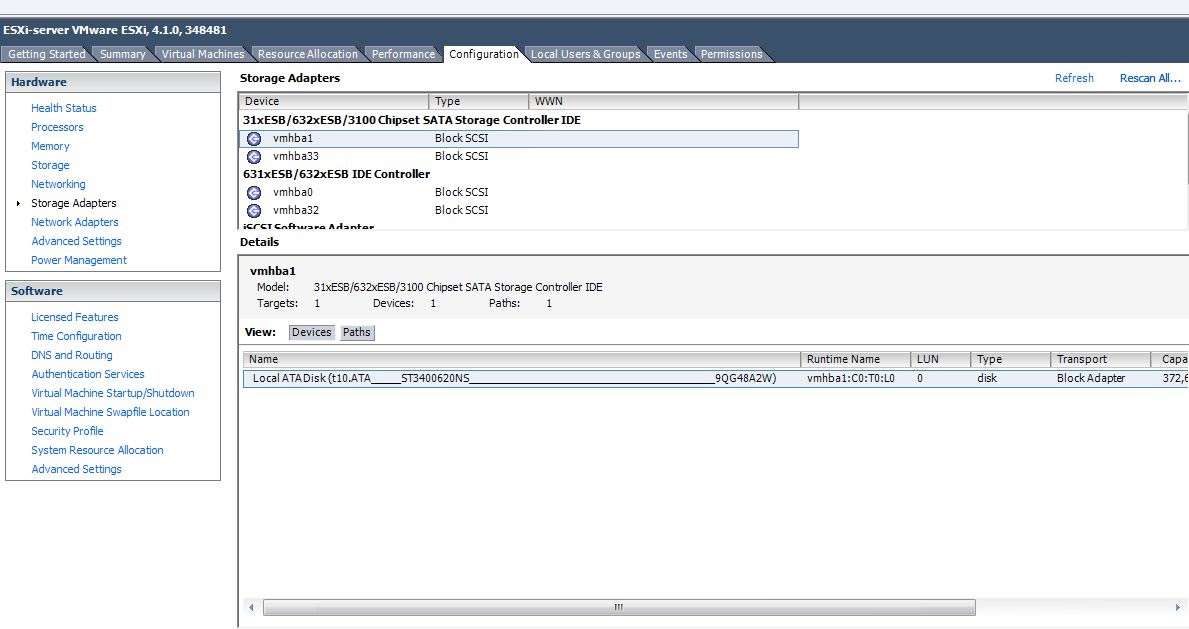Select Storage Adapters in Hardware panel

click(x=74, y=203)
